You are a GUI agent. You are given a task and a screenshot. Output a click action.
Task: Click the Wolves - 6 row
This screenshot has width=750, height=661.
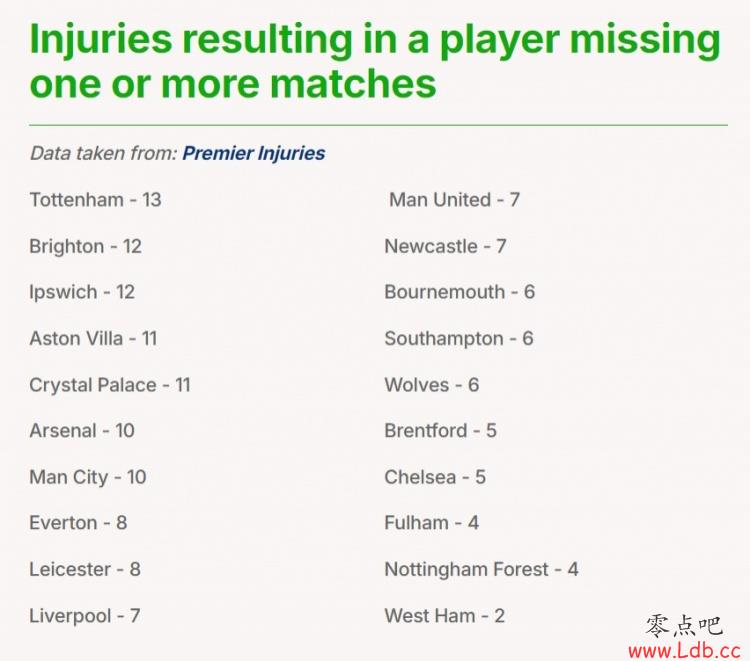click(x=431, y=385)
